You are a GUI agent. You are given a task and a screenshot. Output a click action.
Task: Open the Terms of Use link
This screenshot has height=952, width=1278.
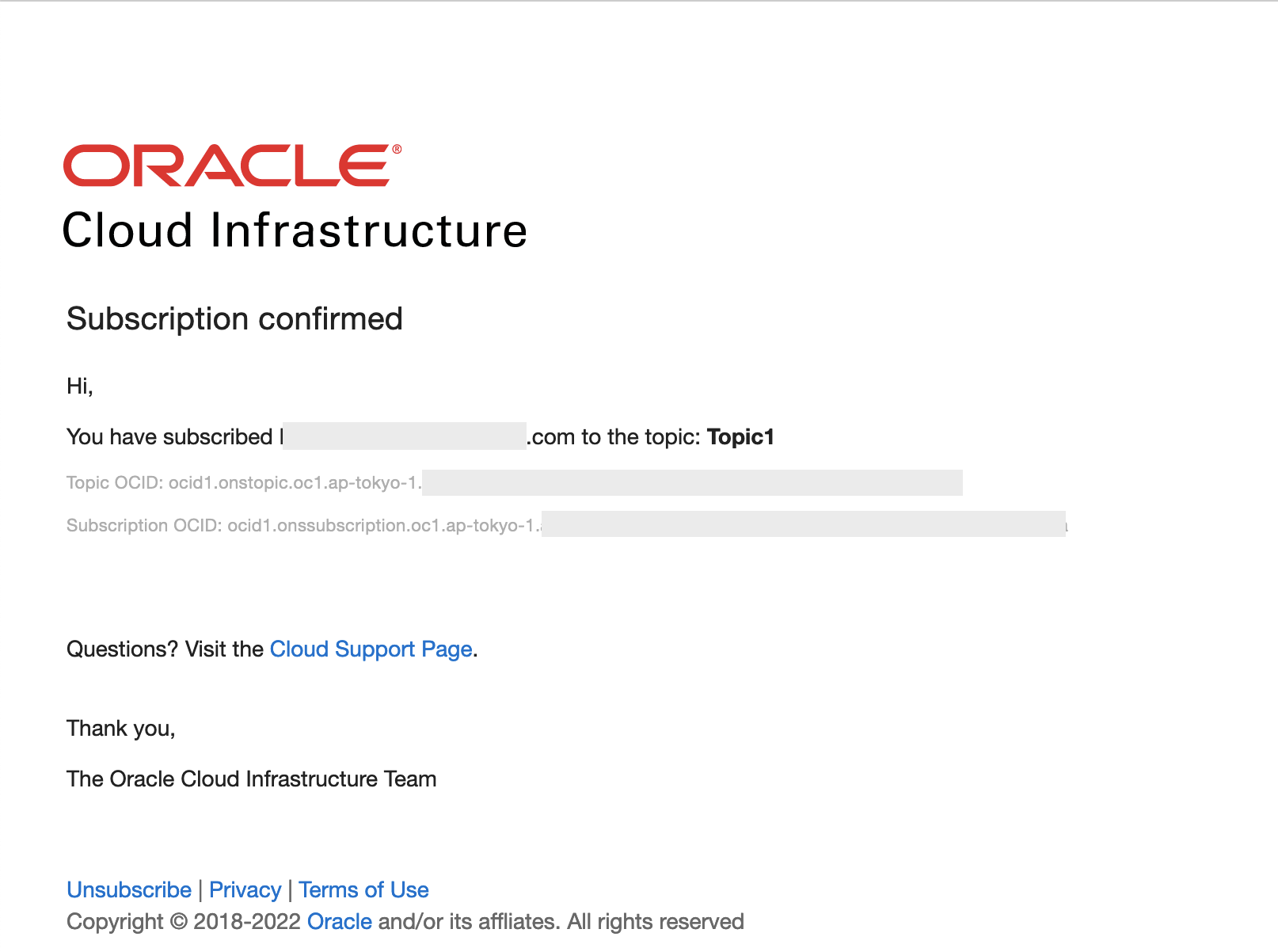tap(363, 890)
